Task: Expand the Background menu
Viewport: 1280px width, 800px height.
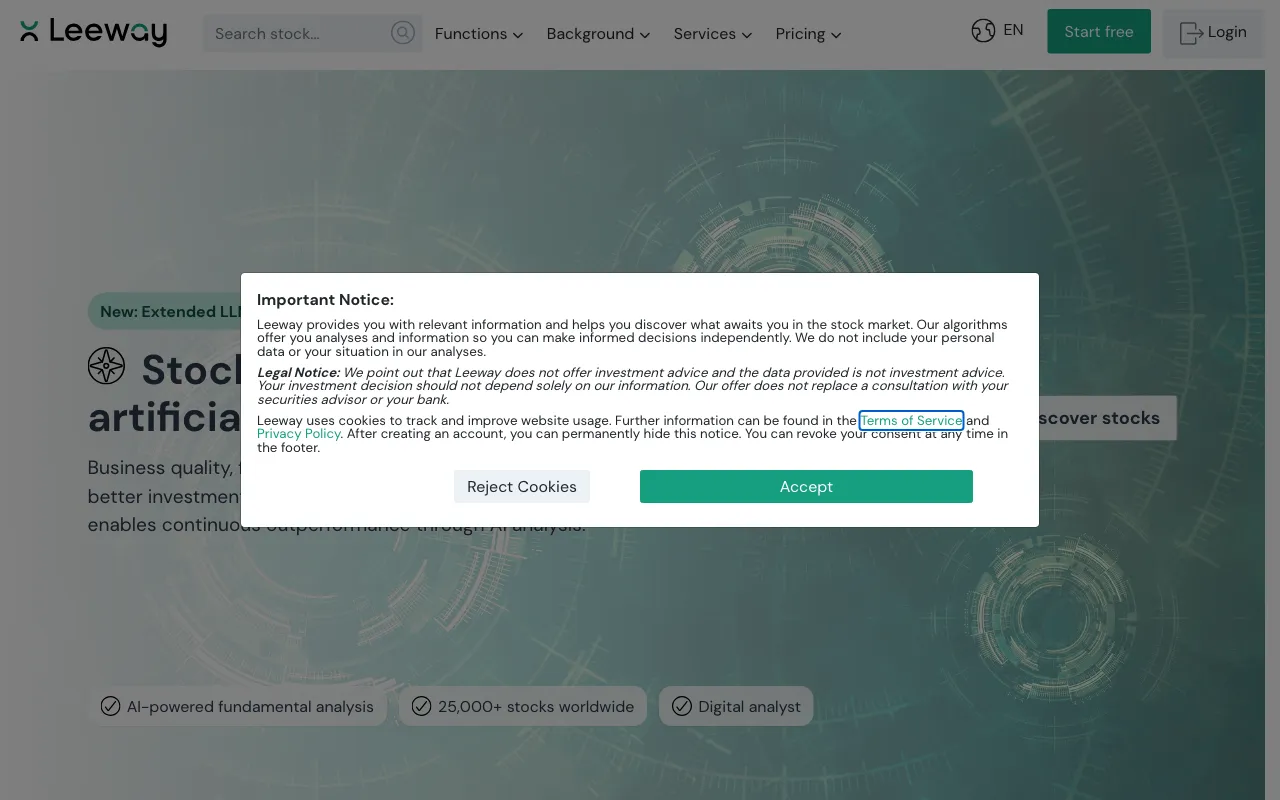Action: (598, 34)
